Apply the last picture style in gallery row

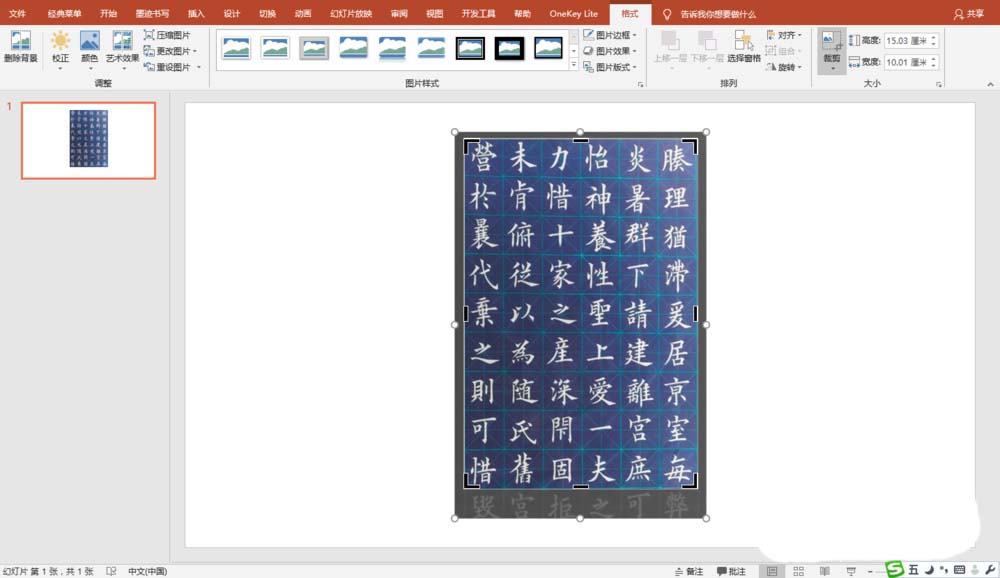[548, 48]
